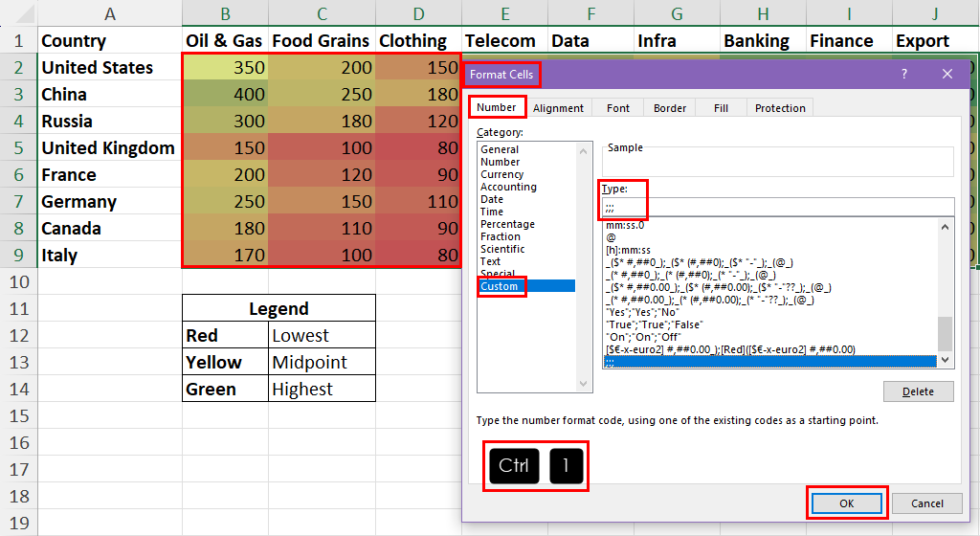Click the Type list scroll up arrow

945,227
